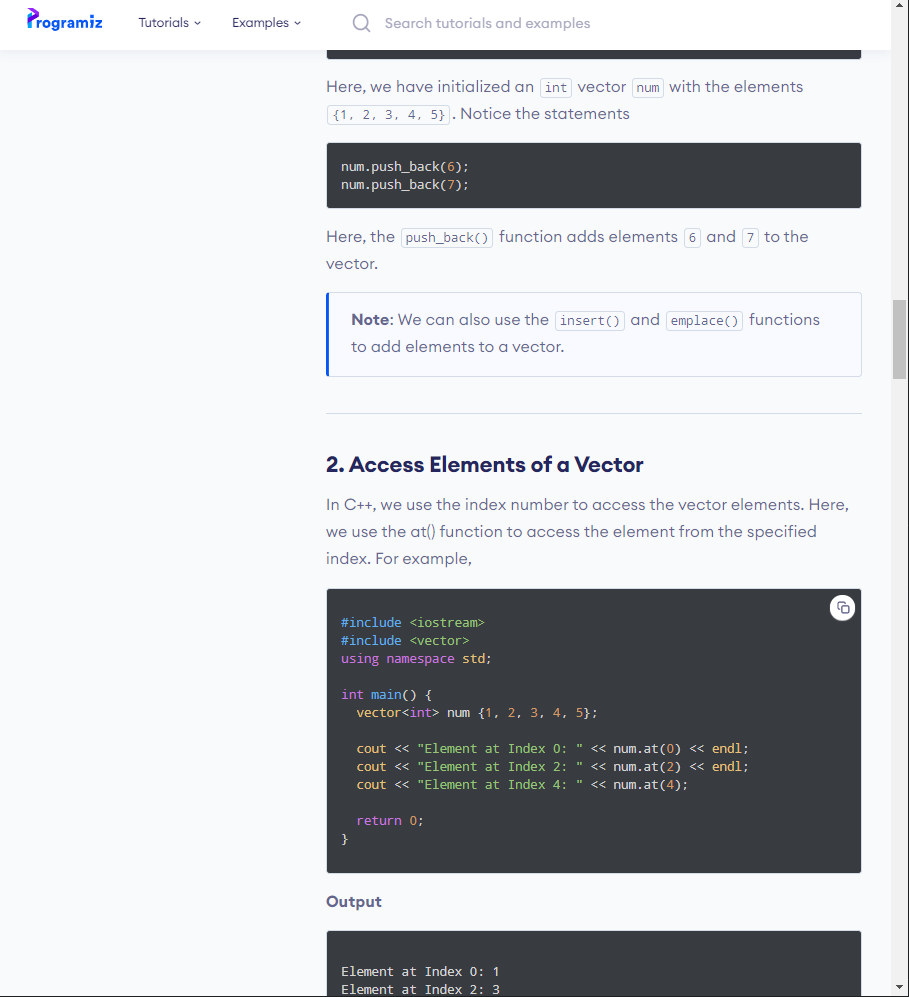Click the '#include <iostream>' line
909x997 pixels.
413,622
